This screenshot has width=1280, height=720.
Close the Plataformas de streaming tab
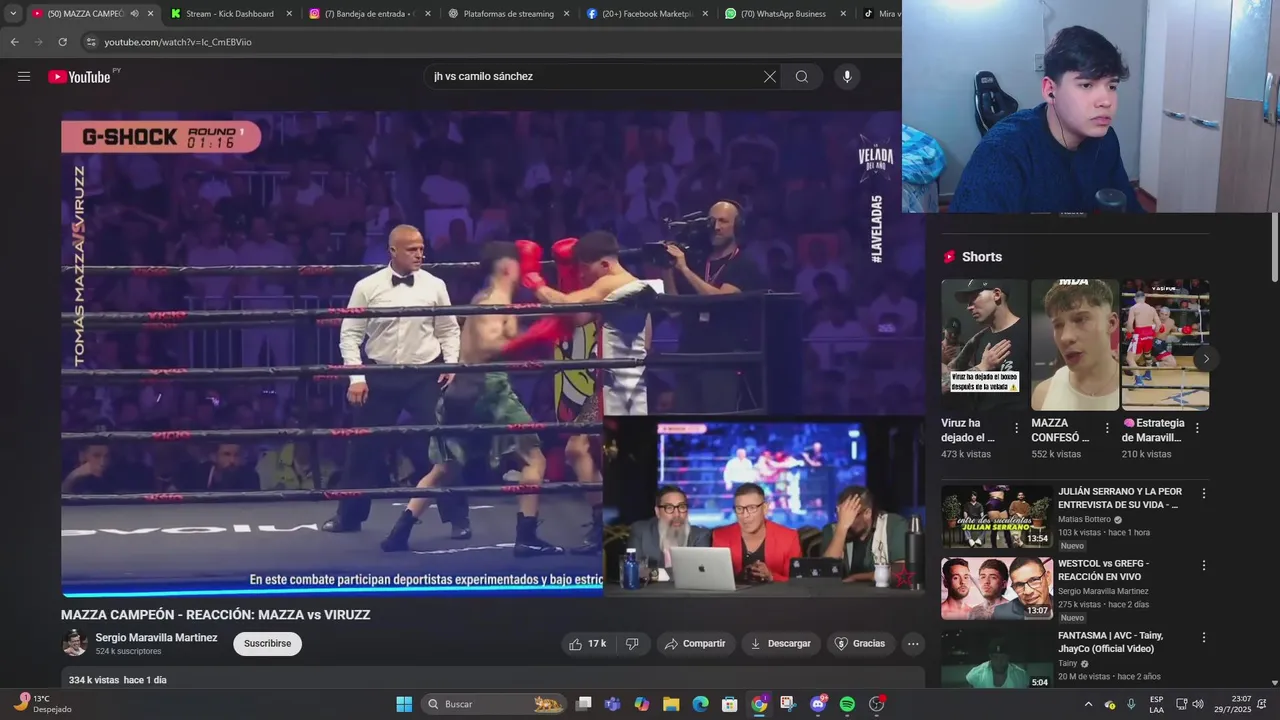click(x=566, y=14)
